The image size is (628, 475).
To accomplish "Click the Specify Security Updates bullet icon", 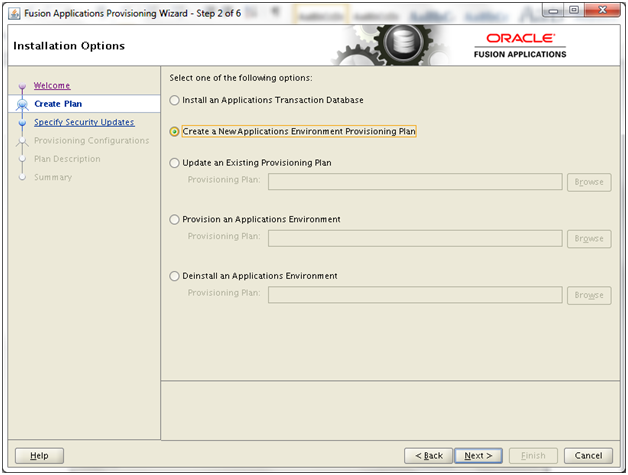I will pyautogui.click(x=22, y=123).
